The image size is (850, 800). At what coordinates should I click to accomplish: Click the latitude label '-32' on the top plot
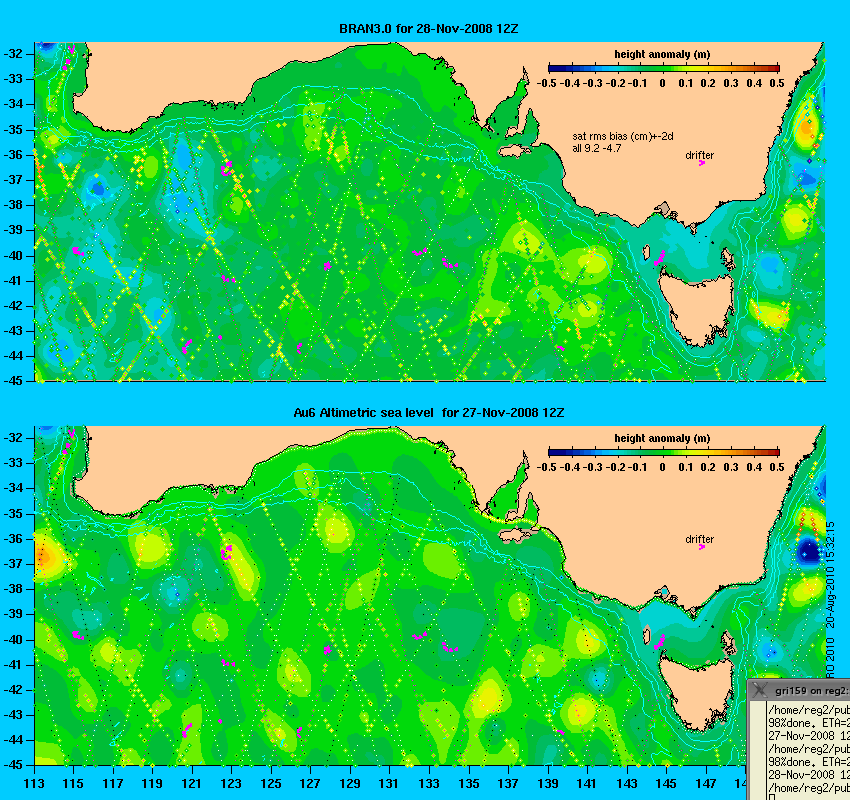point(13,54)
